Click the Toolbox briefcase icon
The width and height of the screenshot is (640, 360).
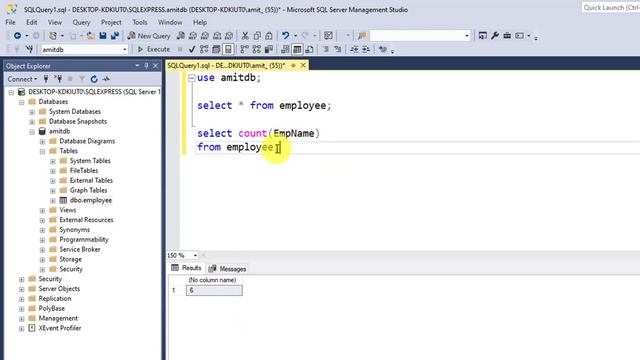tap(507, 36)
